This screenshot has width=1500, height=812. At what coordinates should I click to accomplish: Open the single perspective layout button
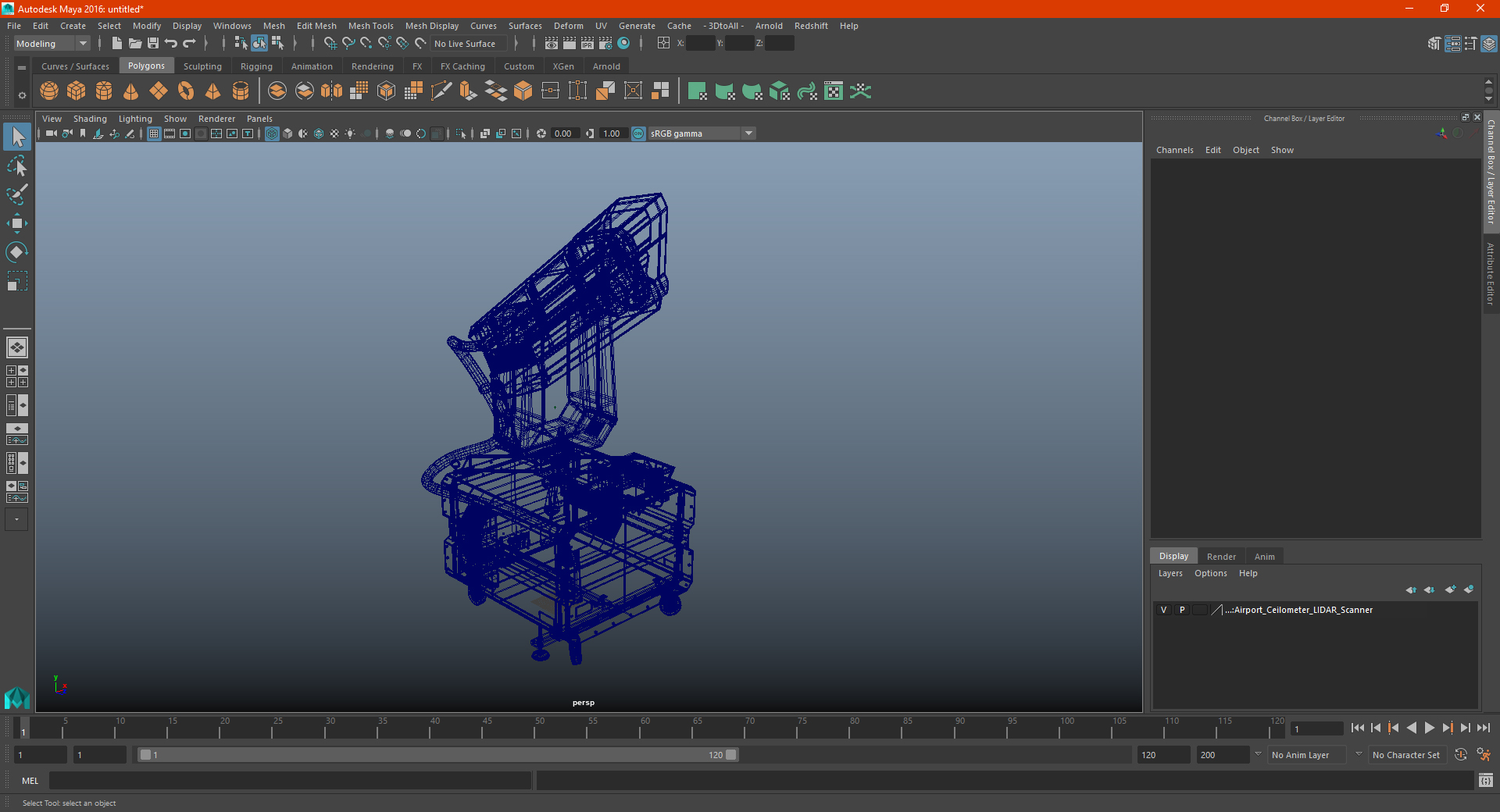pyautogui.click(x=17, y=347)
